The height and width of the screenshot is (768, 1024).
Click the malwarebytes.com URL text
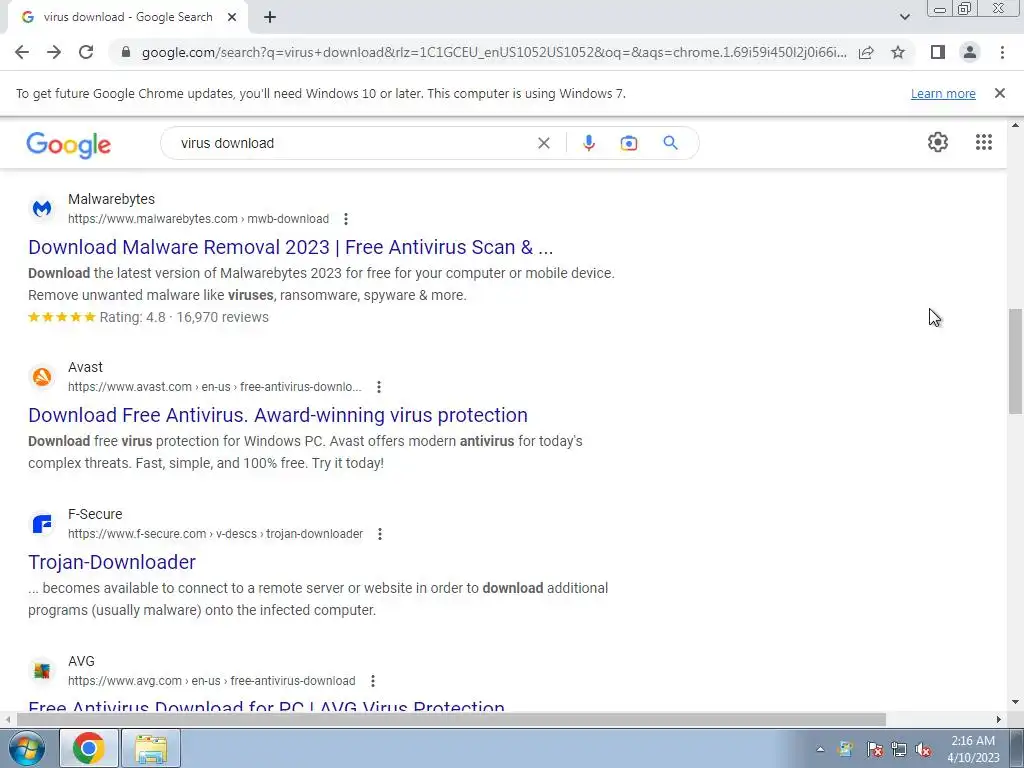click(x=198, y=219)
